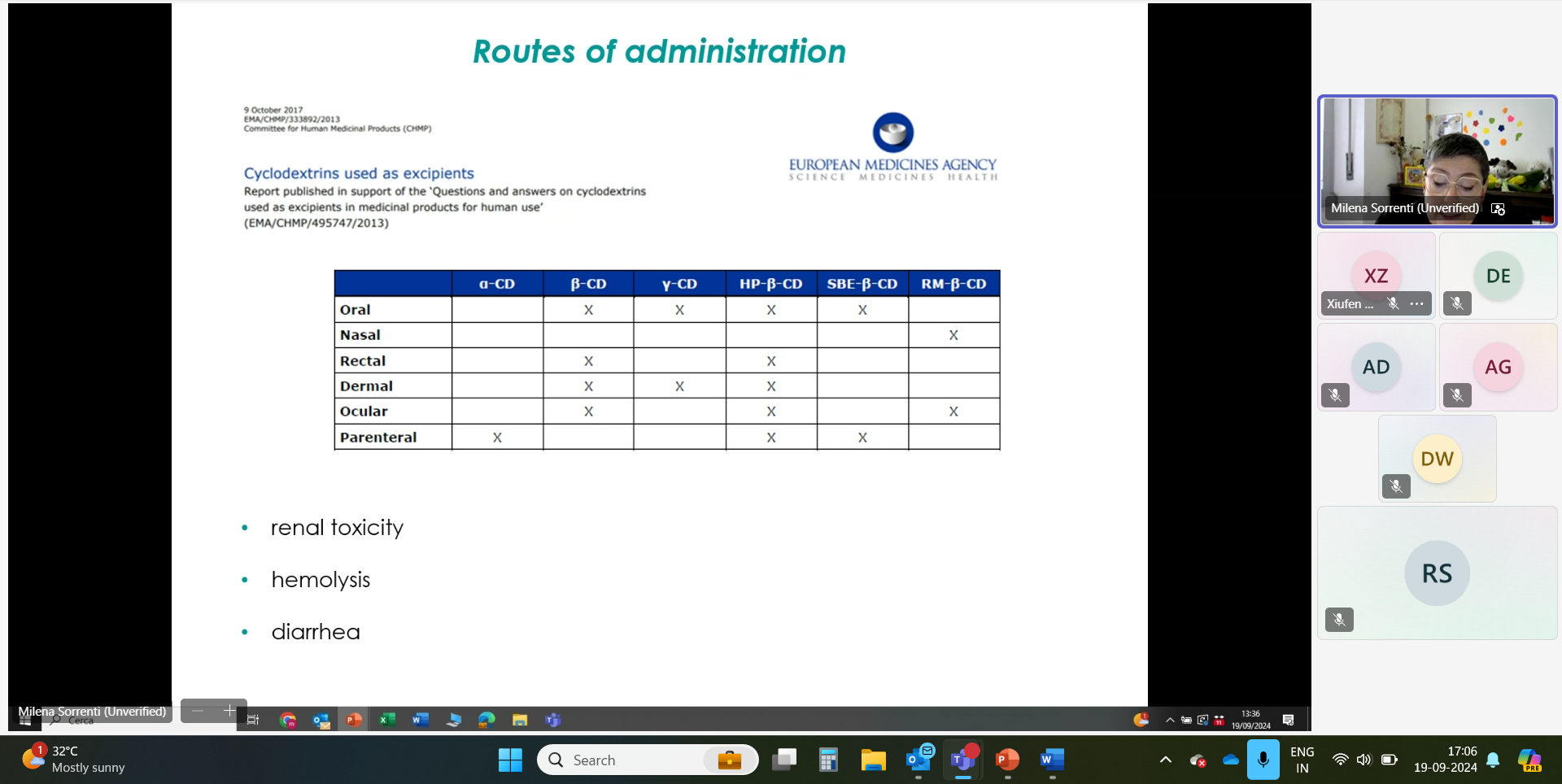
Task: Click 'Cyclodextrins used as excipients' heading
Action: tap(359, 173)
